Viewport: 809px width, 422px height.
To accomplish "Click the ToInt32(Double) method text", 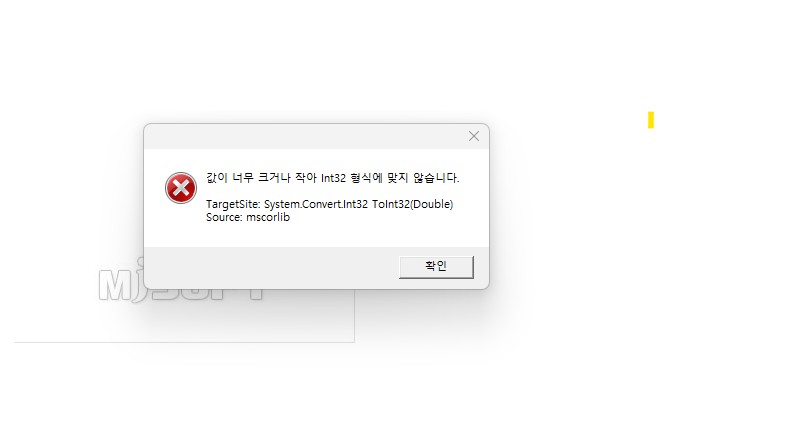I will [x=412, y=204].
